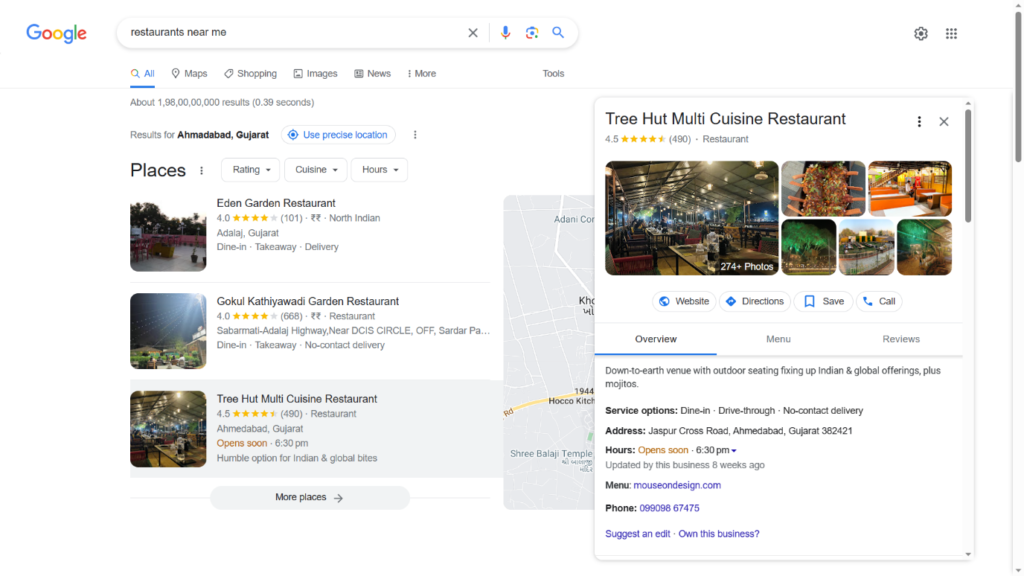Click the map preview area
The height and width of the screenshot is (576, 1024).
(549, 353)
